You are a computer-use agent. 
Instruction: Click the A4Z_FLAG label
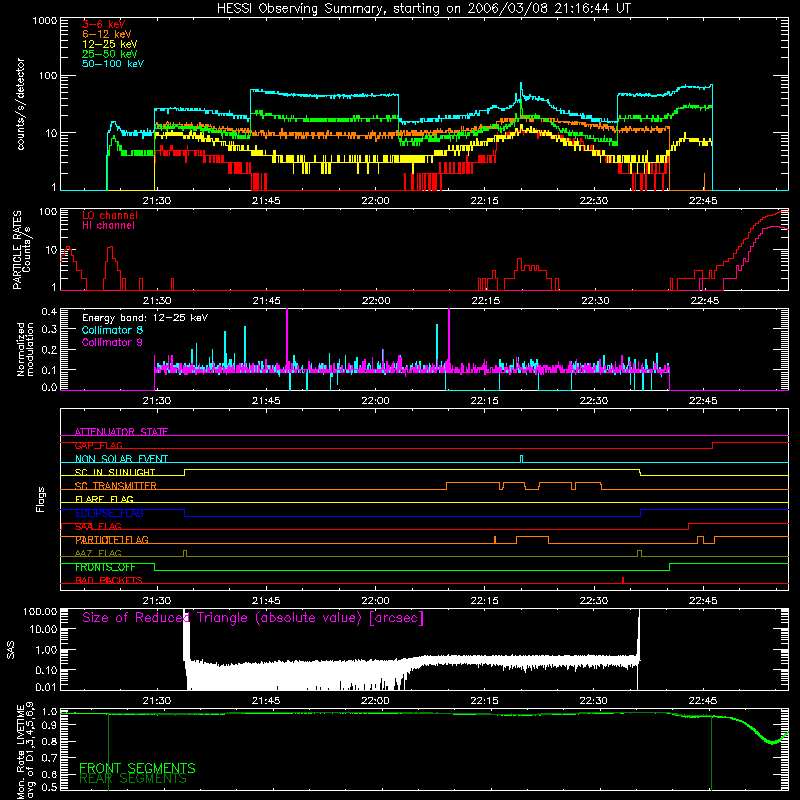(x=98, y=553)
